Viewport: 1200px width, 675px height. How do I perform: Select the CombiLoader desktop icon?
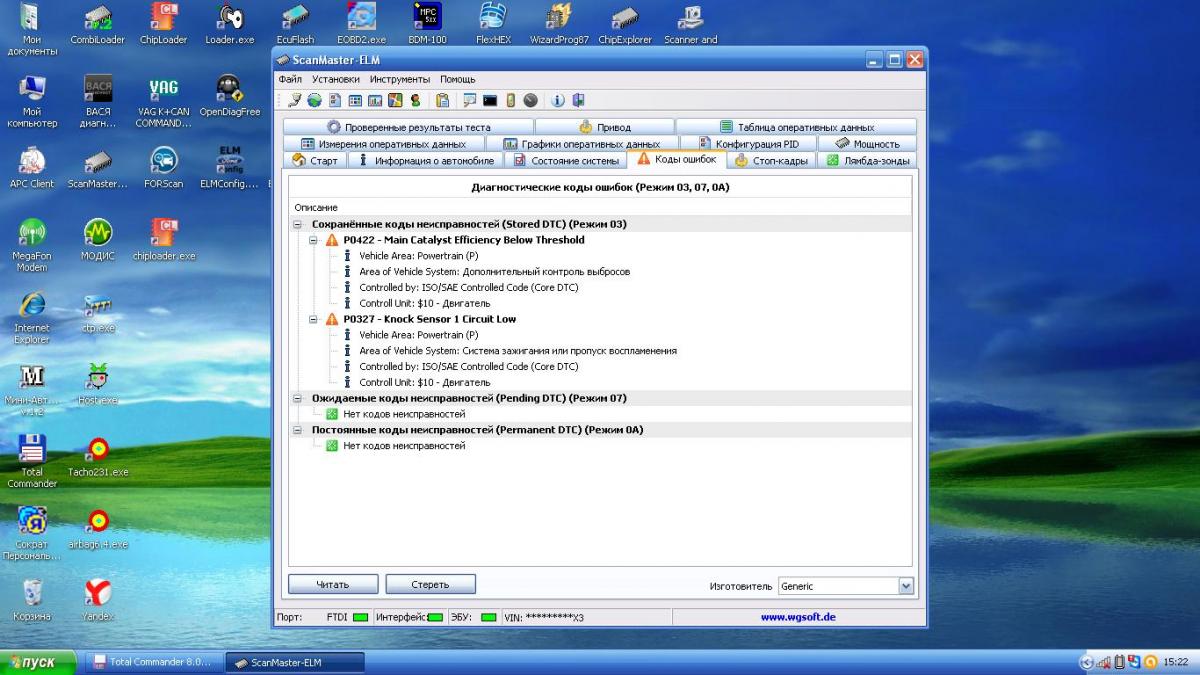(97, 24)
